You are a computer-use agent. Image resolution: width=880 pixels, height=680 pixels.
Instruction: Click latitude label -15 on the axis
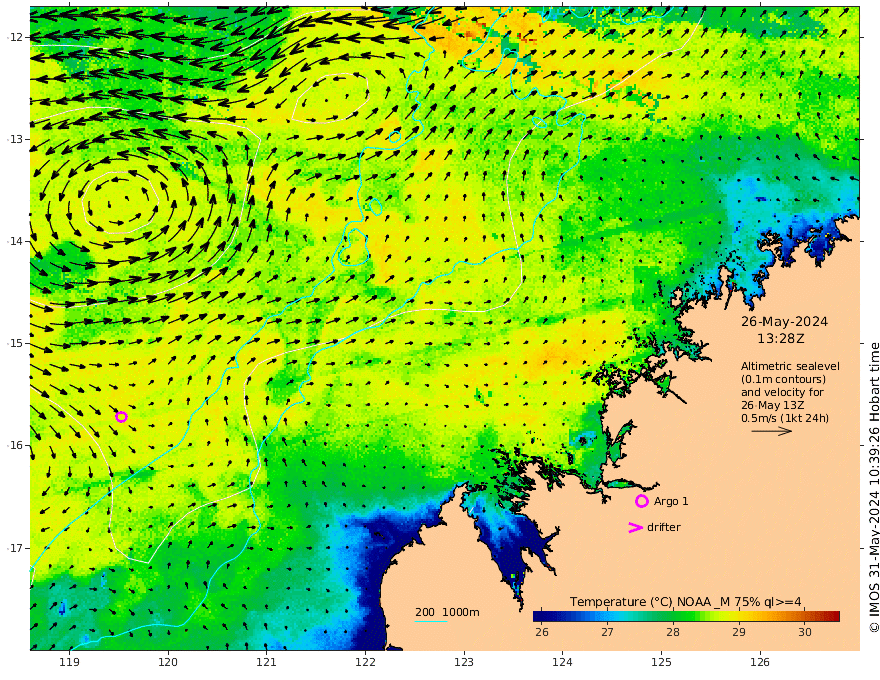tap(15, 343)
